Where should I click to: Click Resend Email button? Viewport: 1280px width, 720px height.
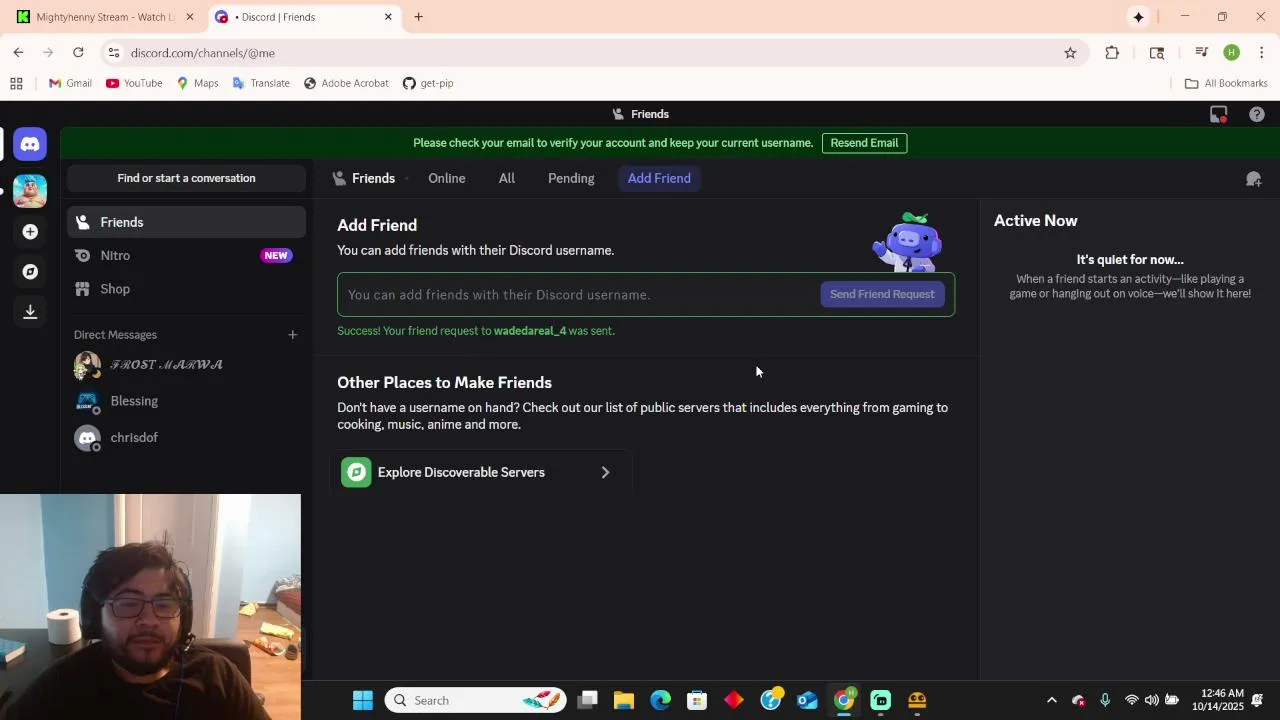point(864,143)
